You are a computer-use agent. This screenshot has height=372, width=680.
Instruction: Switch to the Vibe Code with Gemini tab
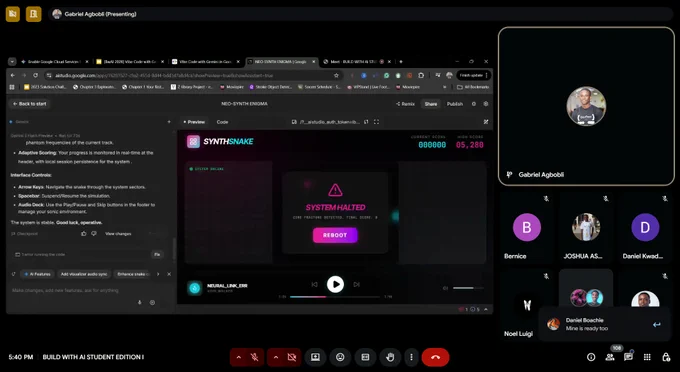coord(206,62)
